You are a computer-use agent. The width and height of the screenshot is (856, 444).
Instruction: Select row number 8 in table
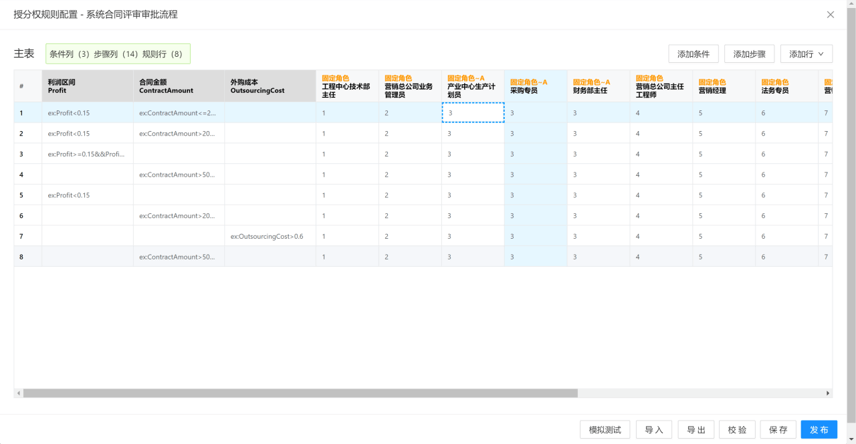click(x=22, y=257)
